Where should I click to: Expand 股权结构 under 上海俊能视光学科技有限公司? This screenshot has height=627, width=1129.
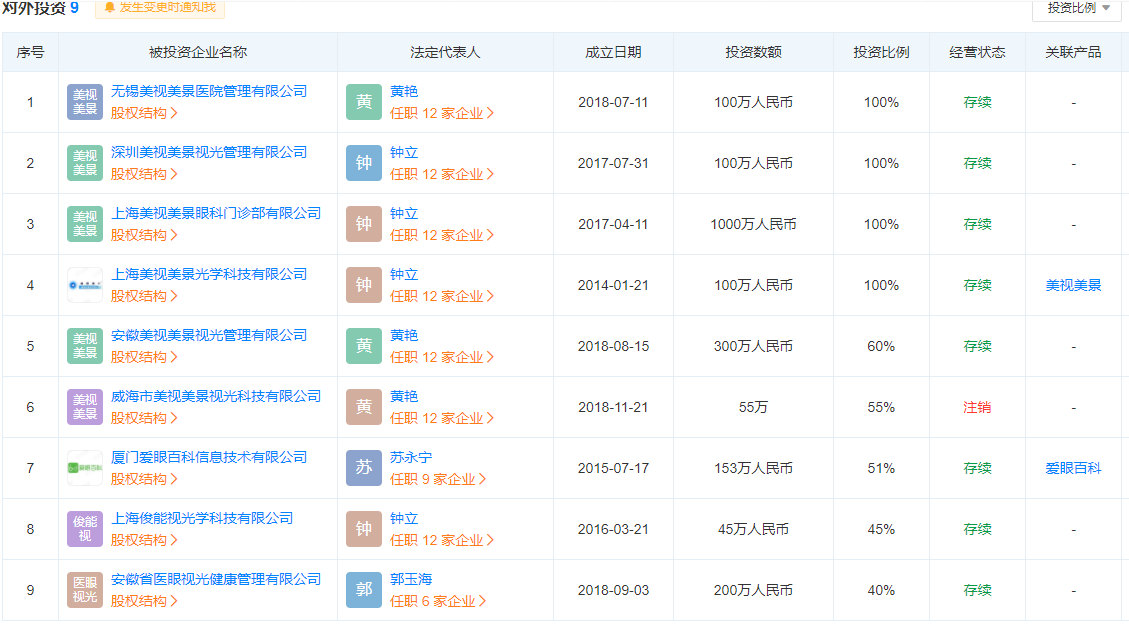pyautogui.click(x=144, y=540)
